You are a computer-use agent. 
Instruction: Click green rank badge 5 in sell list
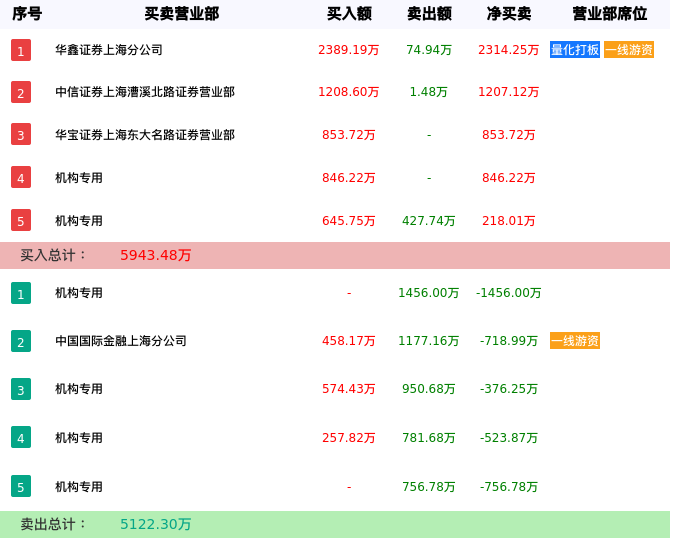[x=21, y=487]
